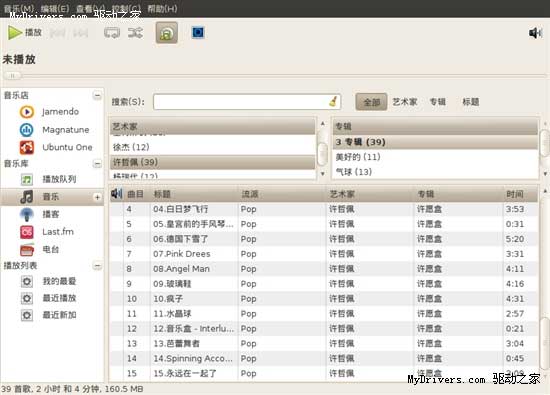Click the blue visualization icon
This screenshot has height=395, width=550.
(198, 33)
